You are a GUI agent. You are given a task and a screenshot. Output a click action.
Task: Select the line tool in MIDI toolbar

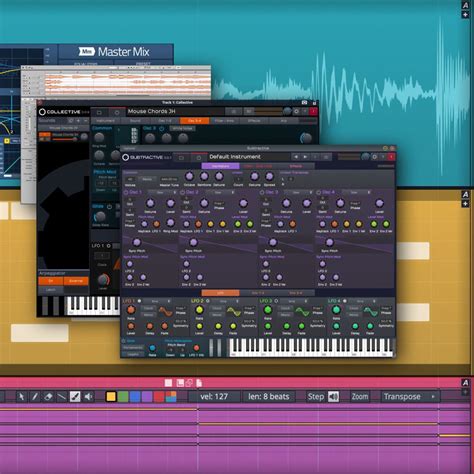tap(61, 397)
